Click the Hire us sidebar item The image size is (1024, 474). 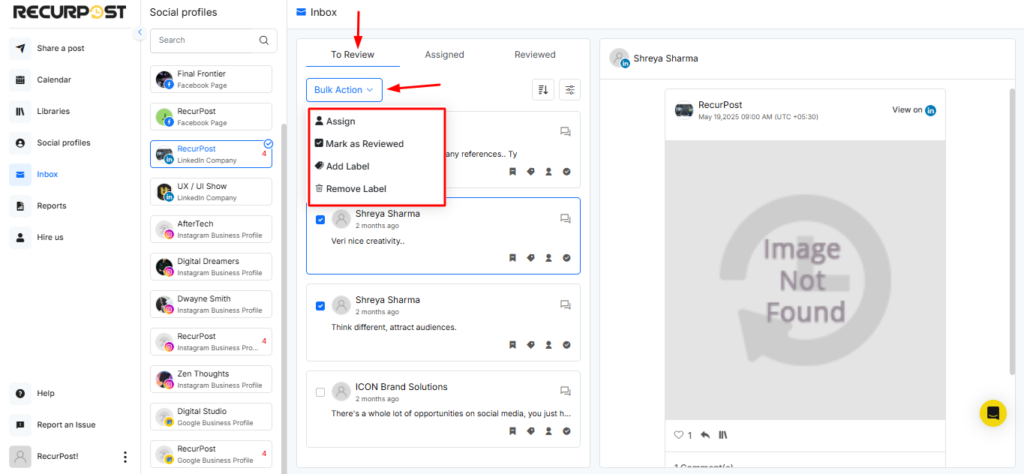[50, 237]
